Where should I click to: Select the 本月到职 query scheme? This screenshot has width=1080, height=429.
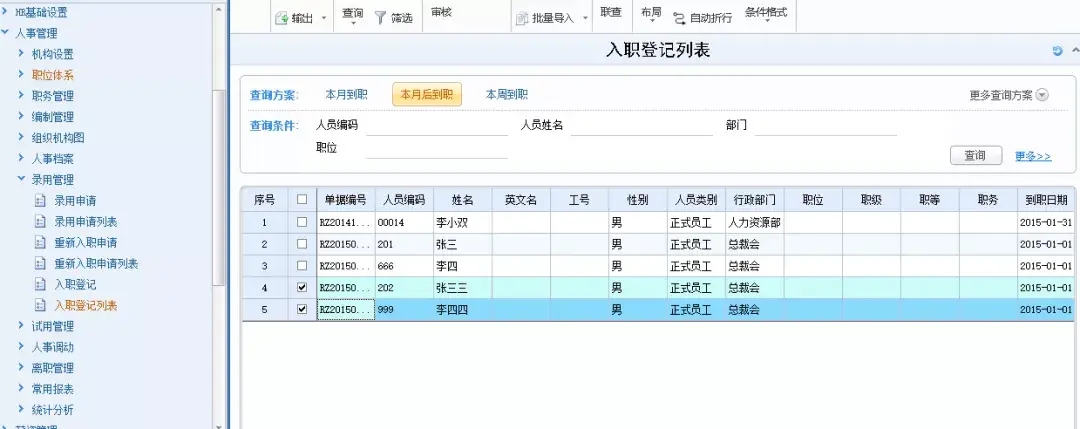coord(346,95)
